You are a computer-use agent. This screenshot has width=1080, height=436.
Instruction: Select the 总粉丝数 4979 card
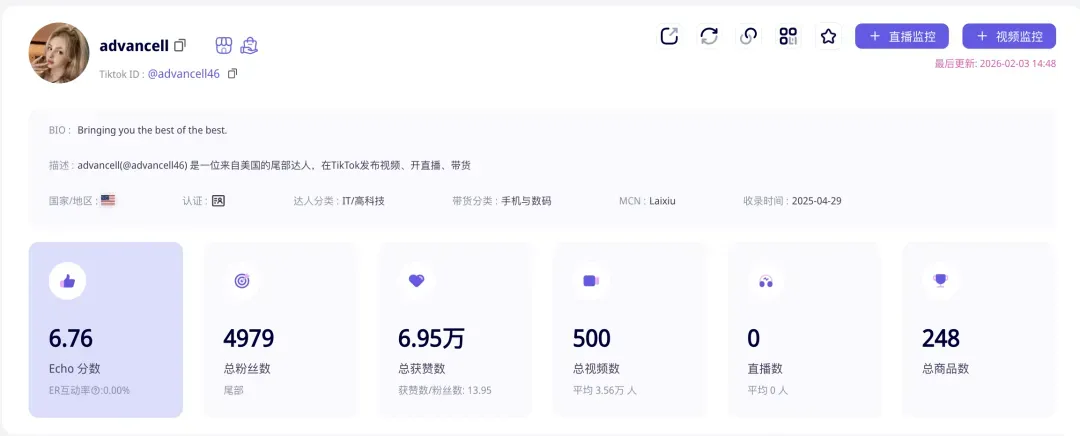(280, 330)
